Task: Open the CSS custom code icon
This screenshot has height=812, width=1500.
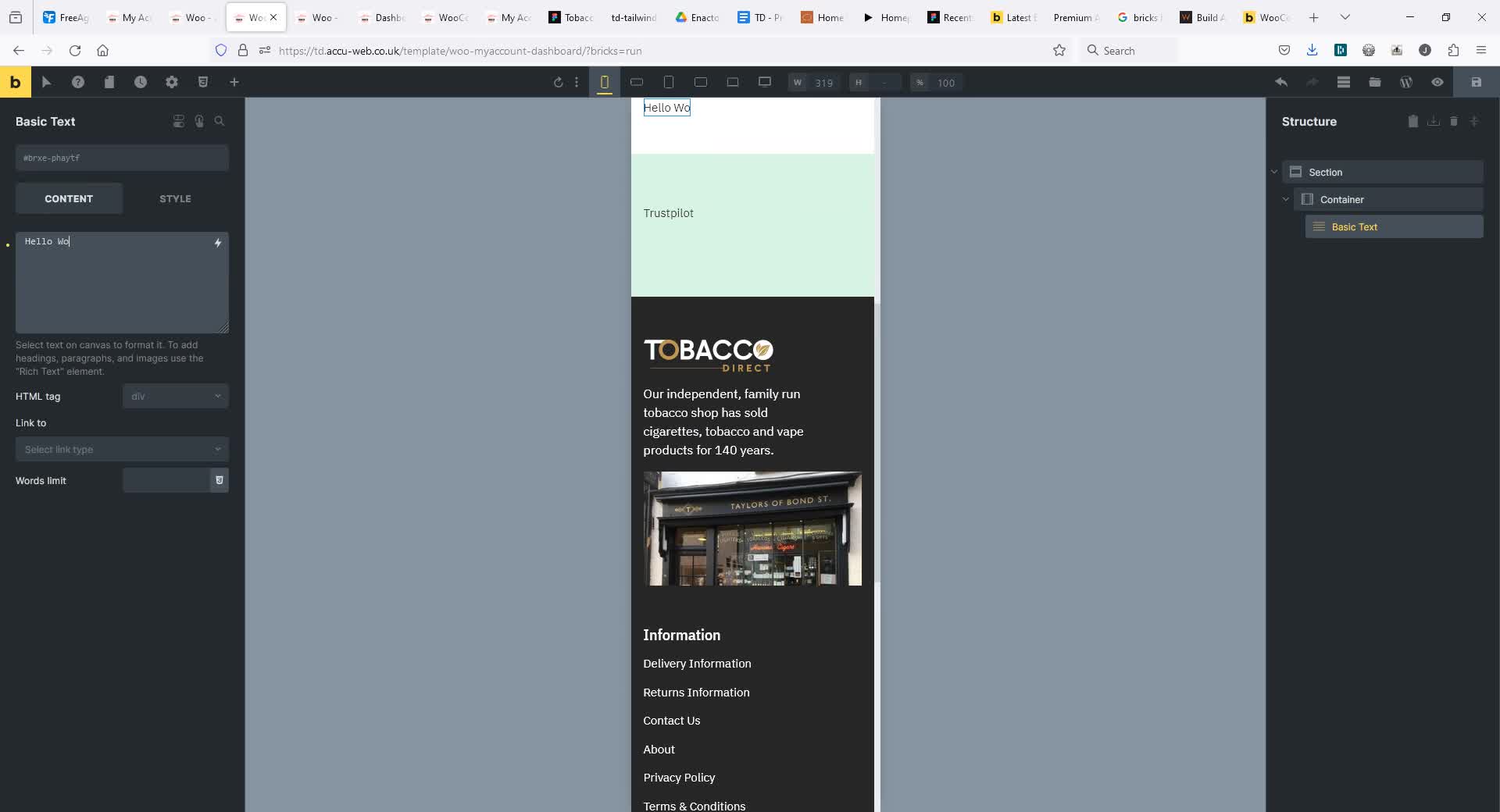Action: [203, 82]
